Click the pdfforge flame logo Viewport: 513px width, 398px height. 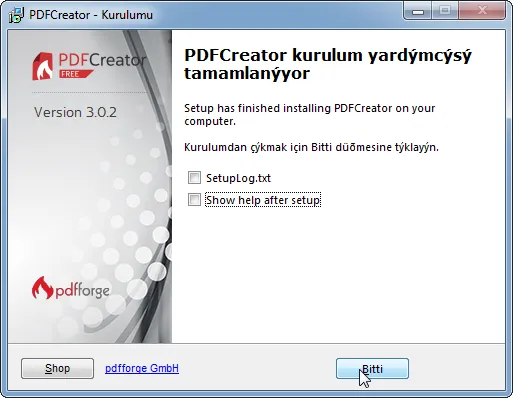pyautogui.click(x=71, y=288)
